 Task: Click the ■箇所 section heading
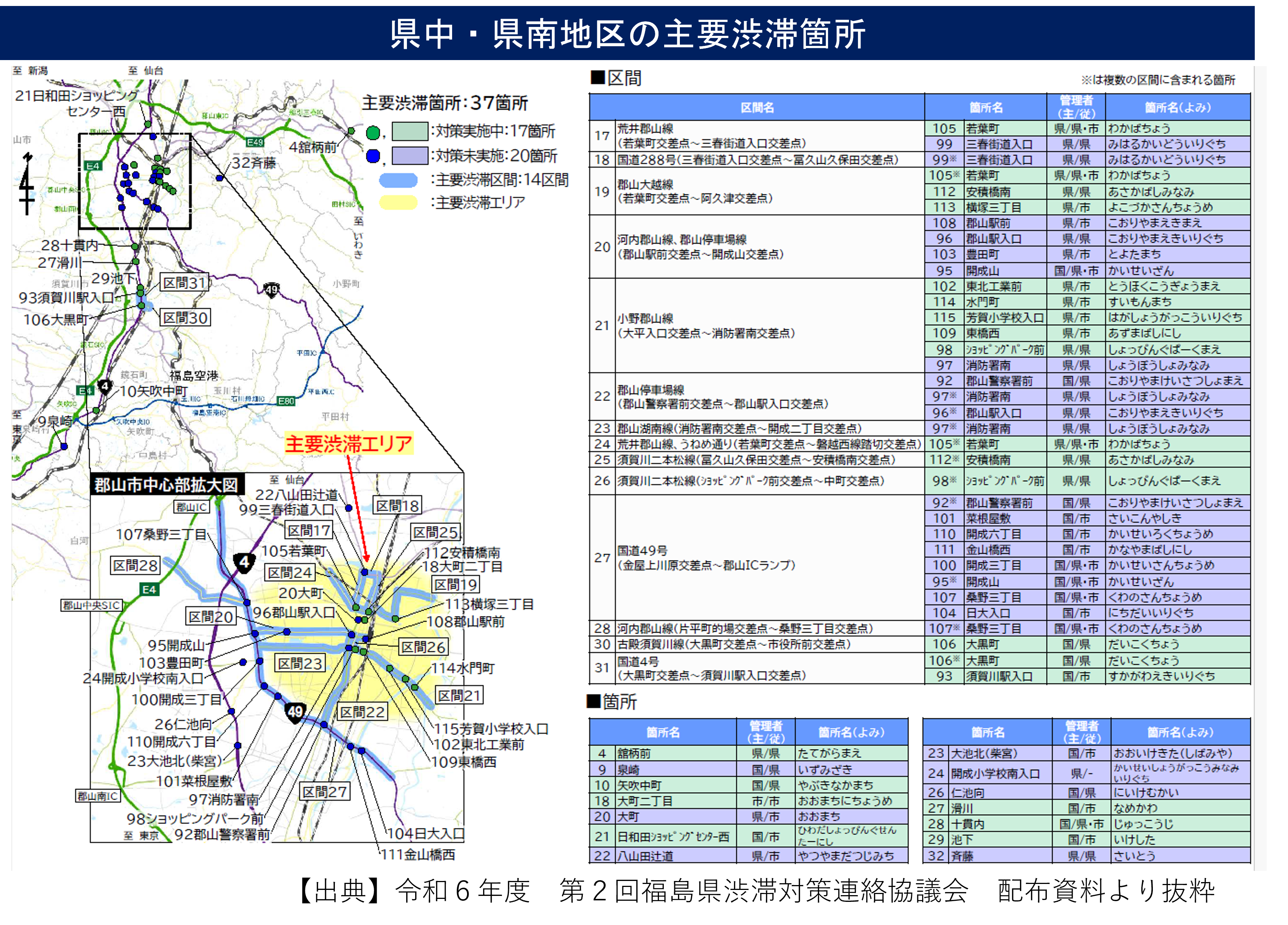click(x=612, y=702)
